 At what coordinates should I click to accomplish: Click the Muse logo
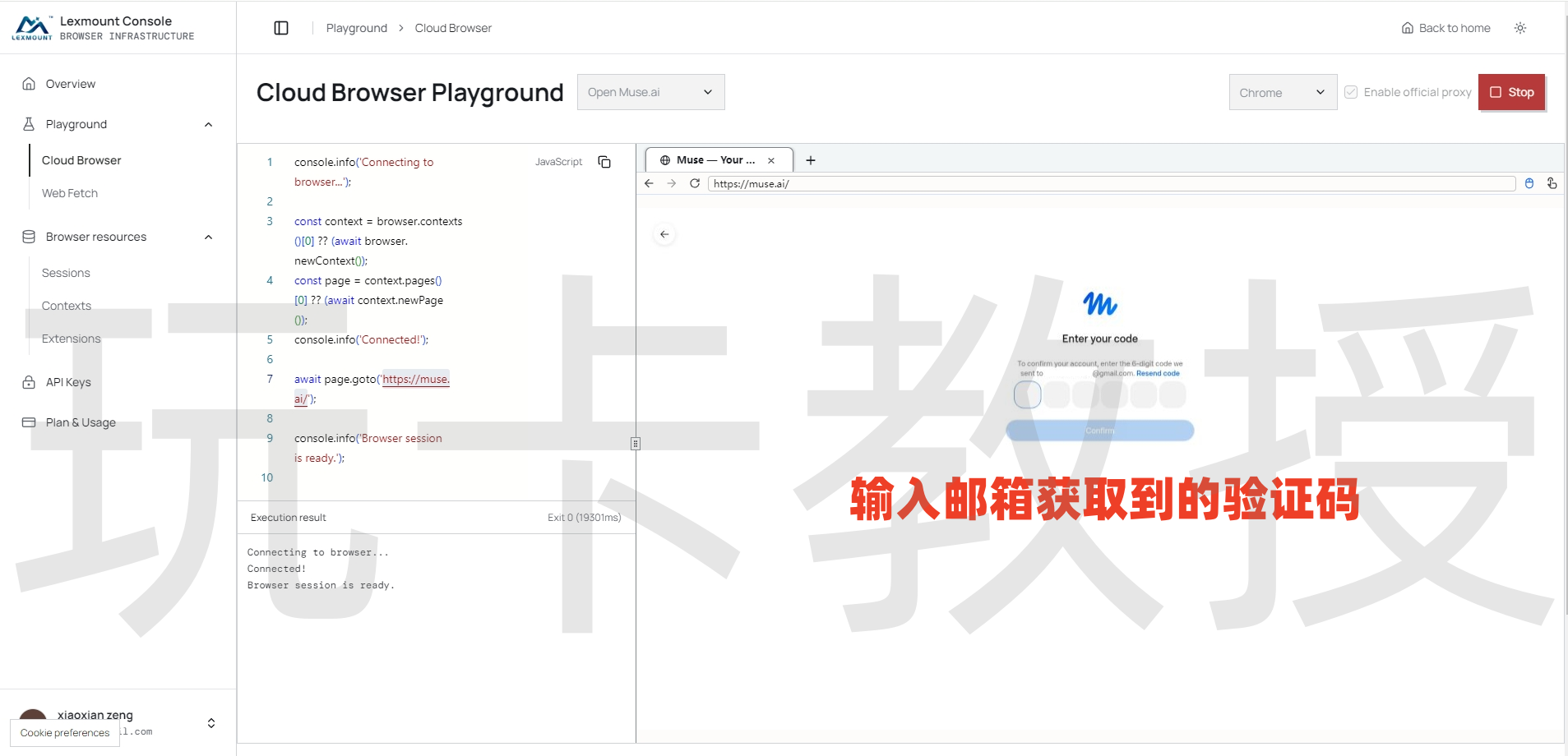coord(1100,304)
